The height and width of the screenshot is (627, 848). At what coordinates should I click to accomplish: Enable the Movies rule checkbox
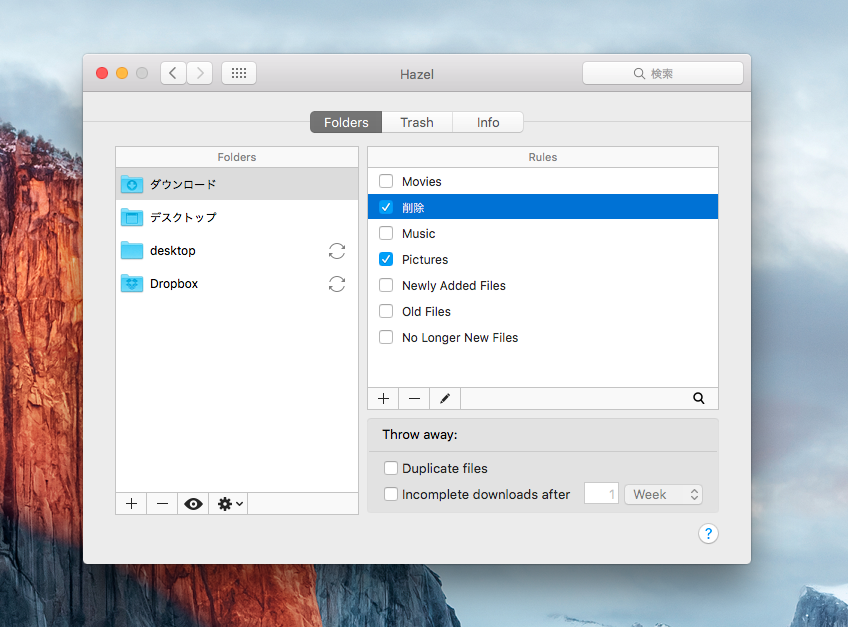(x=386, y=182)
